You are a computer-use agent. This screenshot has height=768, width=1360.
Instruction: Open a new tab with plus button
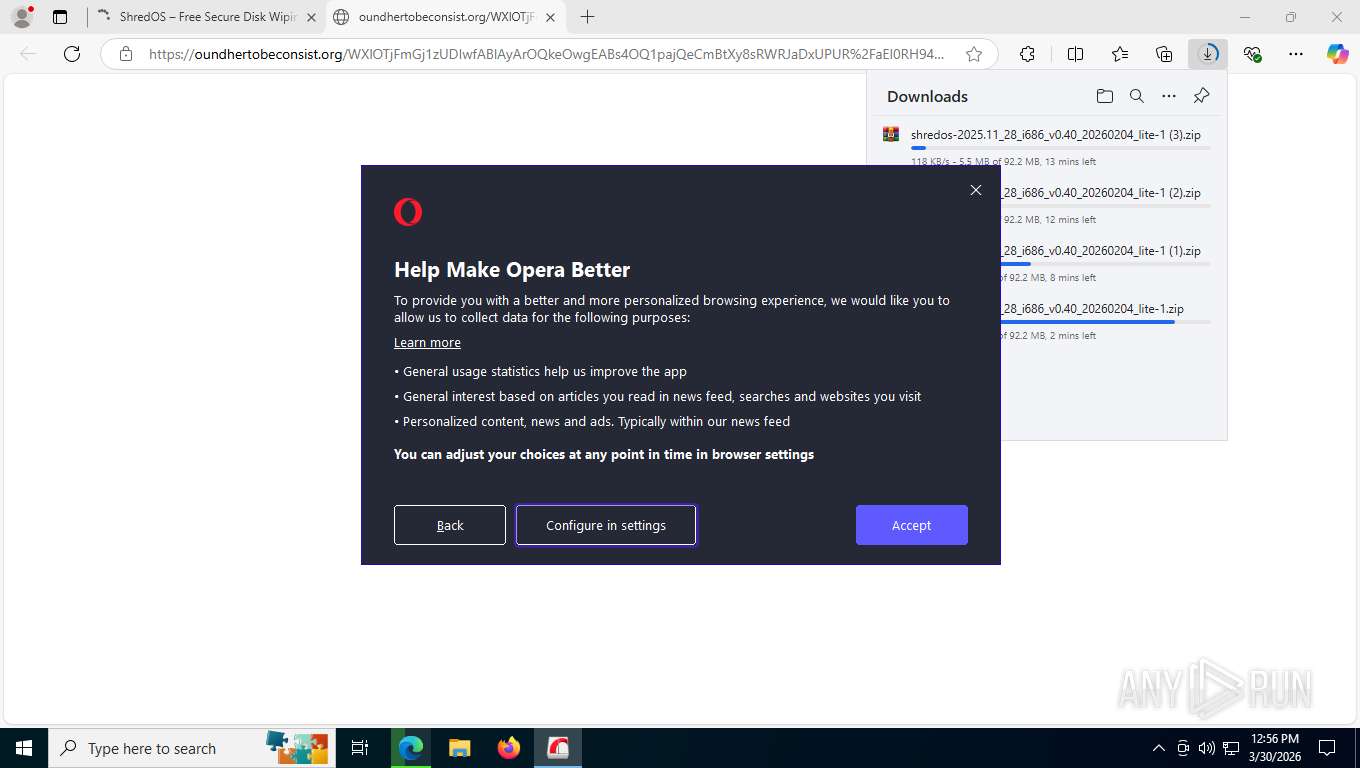tap(587, 17)
